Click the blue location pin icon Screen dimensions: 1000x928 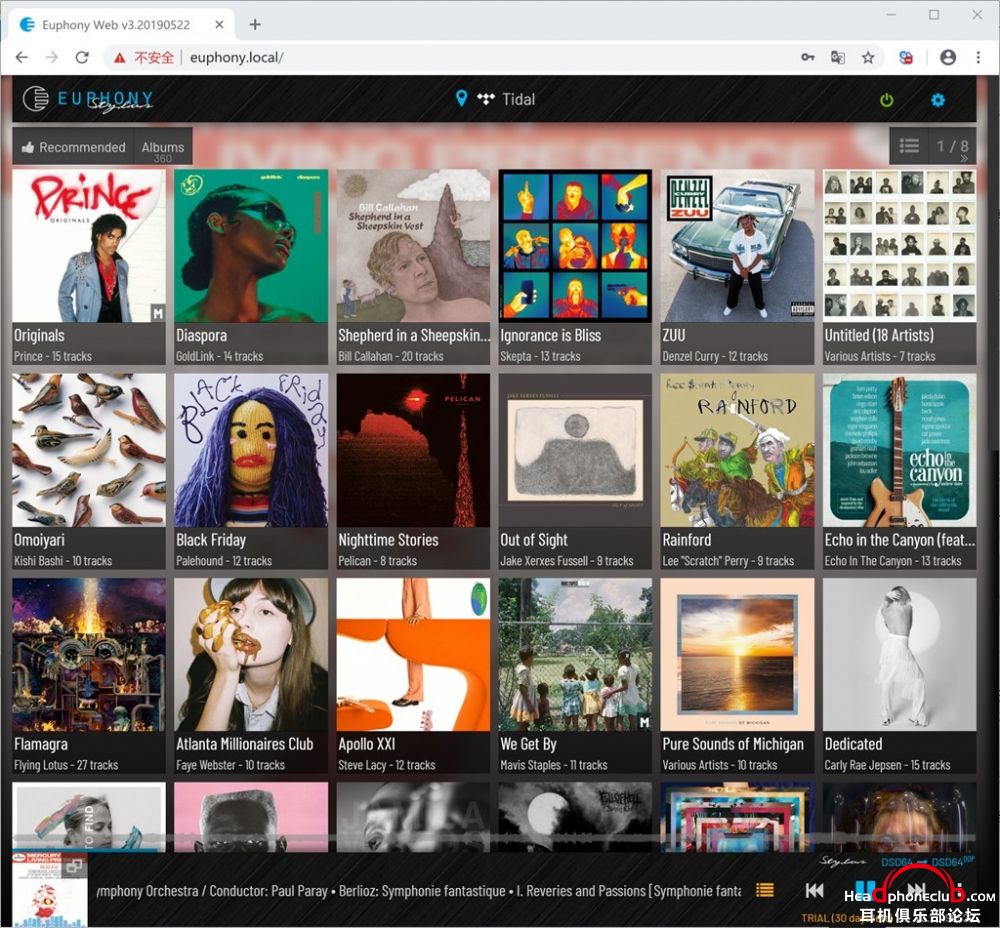462,98
